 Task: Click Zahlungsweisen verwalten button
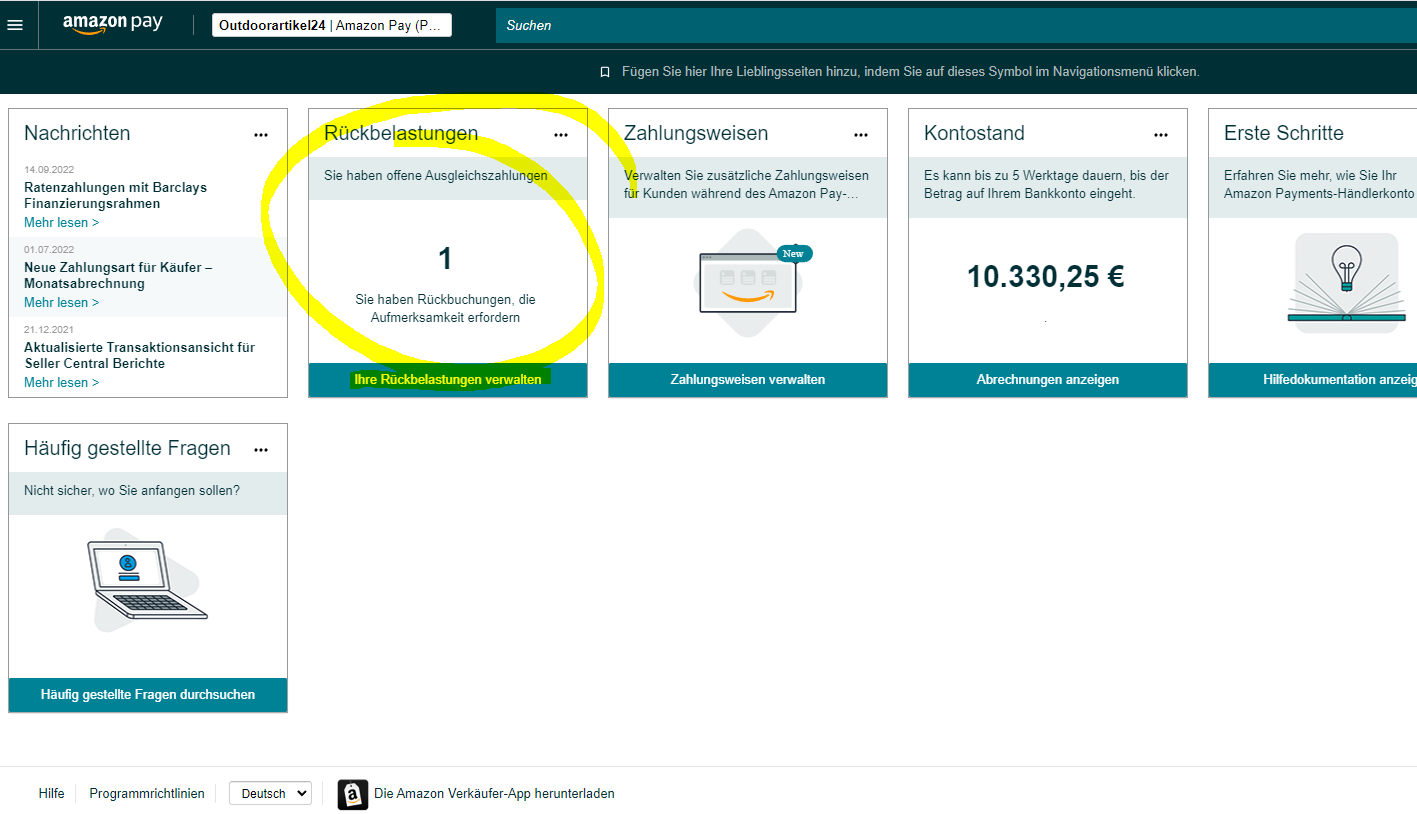[x=748, y=380]
